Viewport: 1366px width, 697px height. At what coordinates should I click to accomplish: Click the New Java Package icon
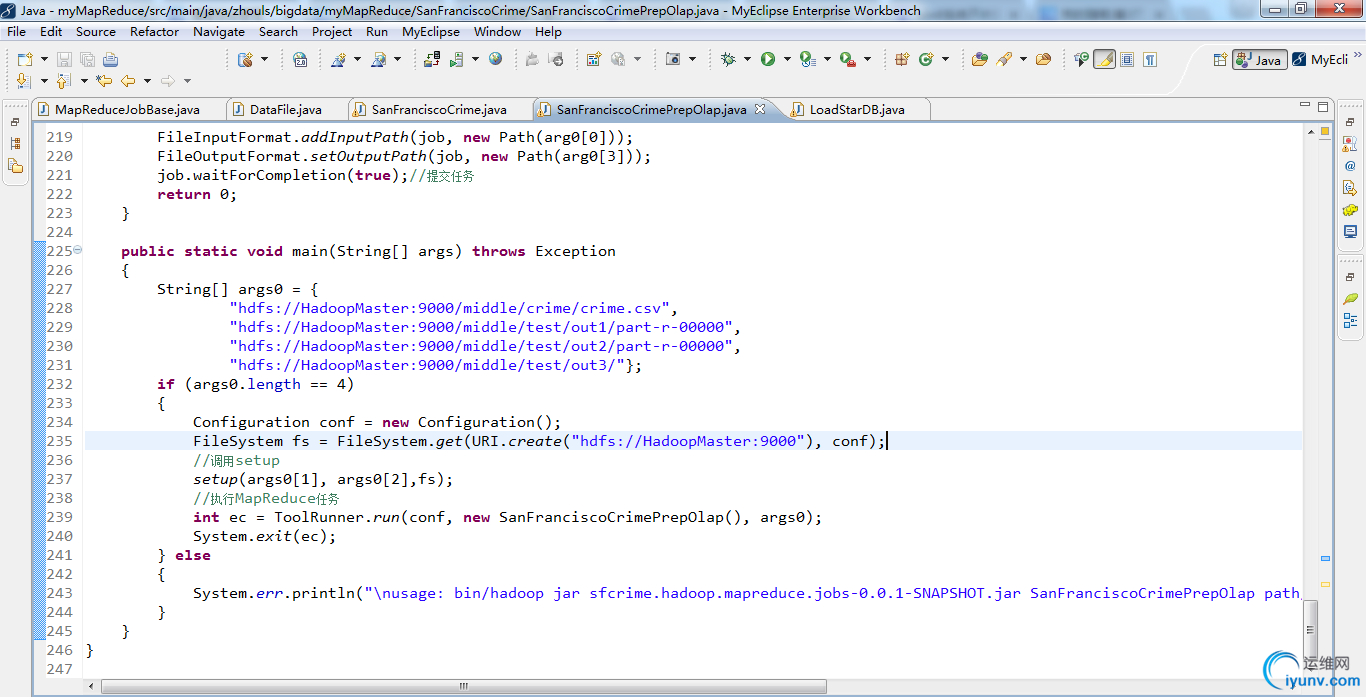pos(902,59)
